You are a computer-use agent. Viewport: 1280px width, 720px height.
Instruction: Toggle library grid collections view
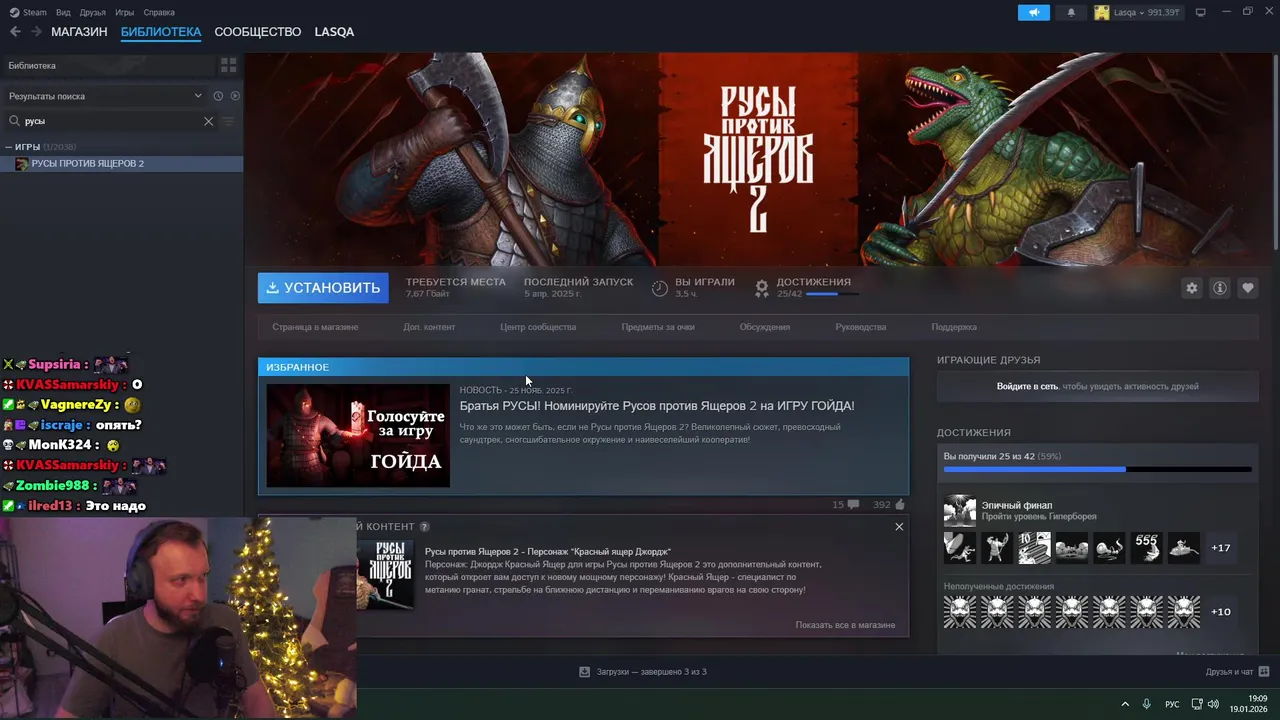tap(228, 65)
